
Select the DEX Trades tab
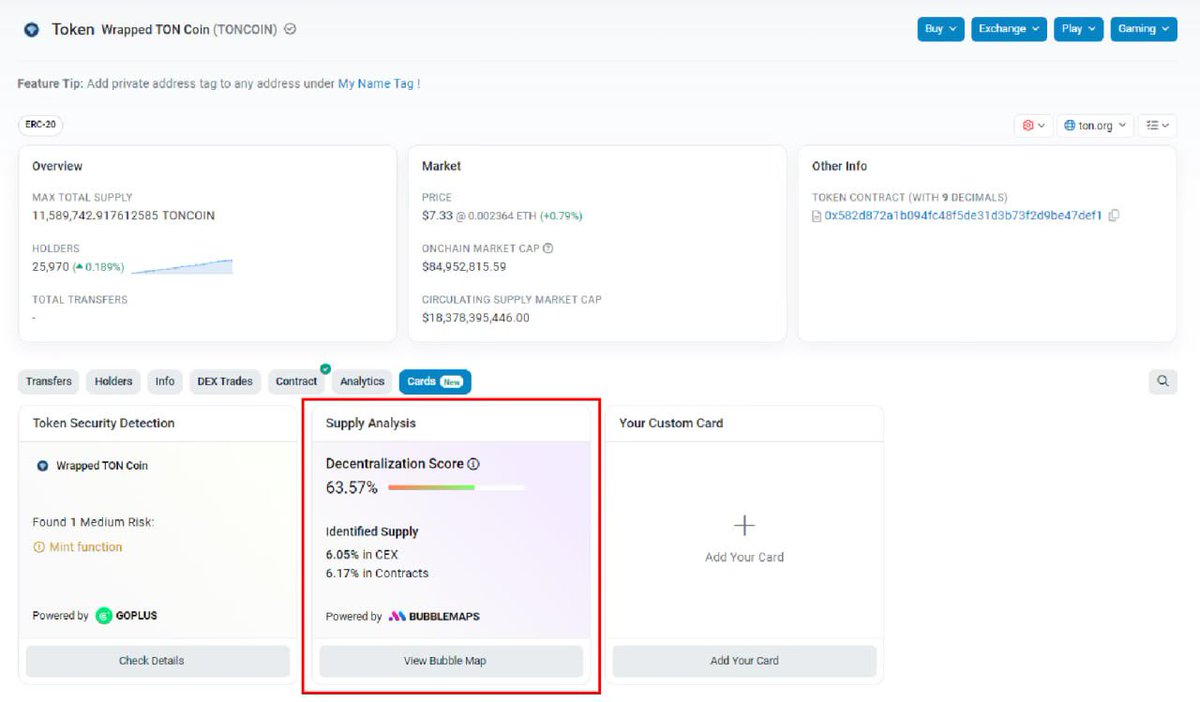pos(225,381)
